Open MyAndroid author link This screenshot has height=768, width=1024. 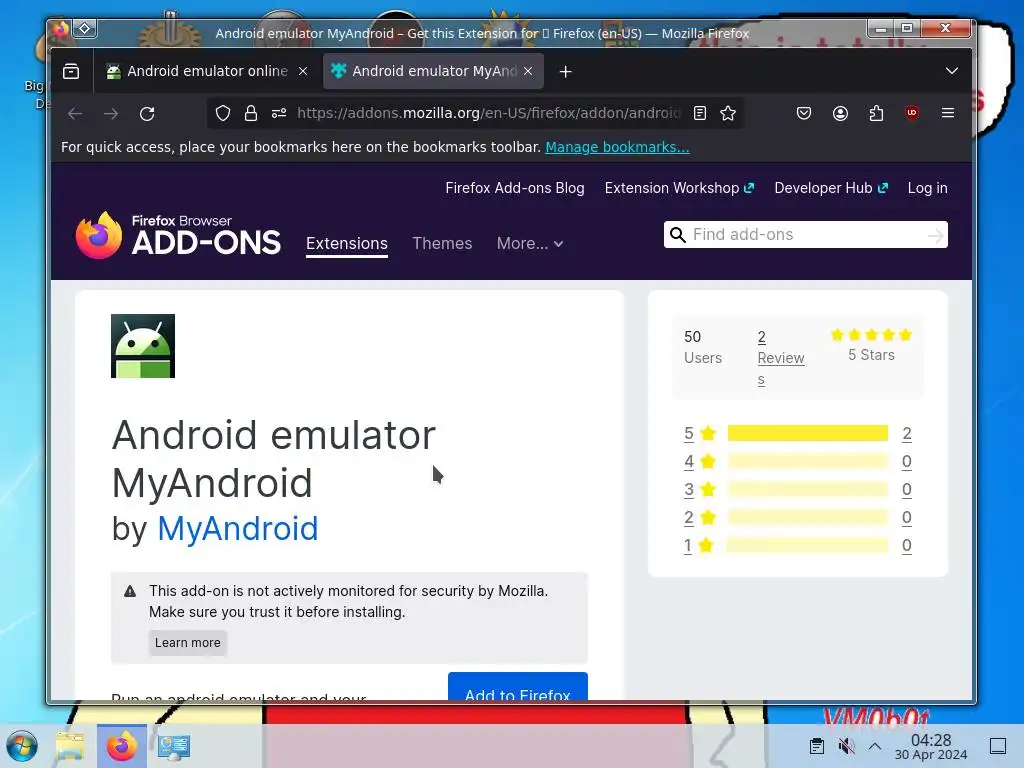click(238, 528)
